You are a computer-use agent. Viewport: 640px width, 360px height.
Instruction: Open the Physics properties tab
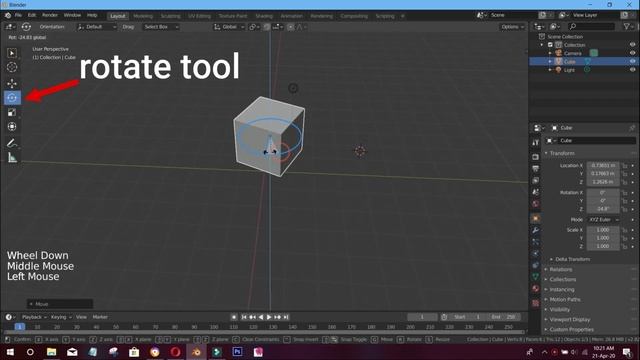click(536, 253)
